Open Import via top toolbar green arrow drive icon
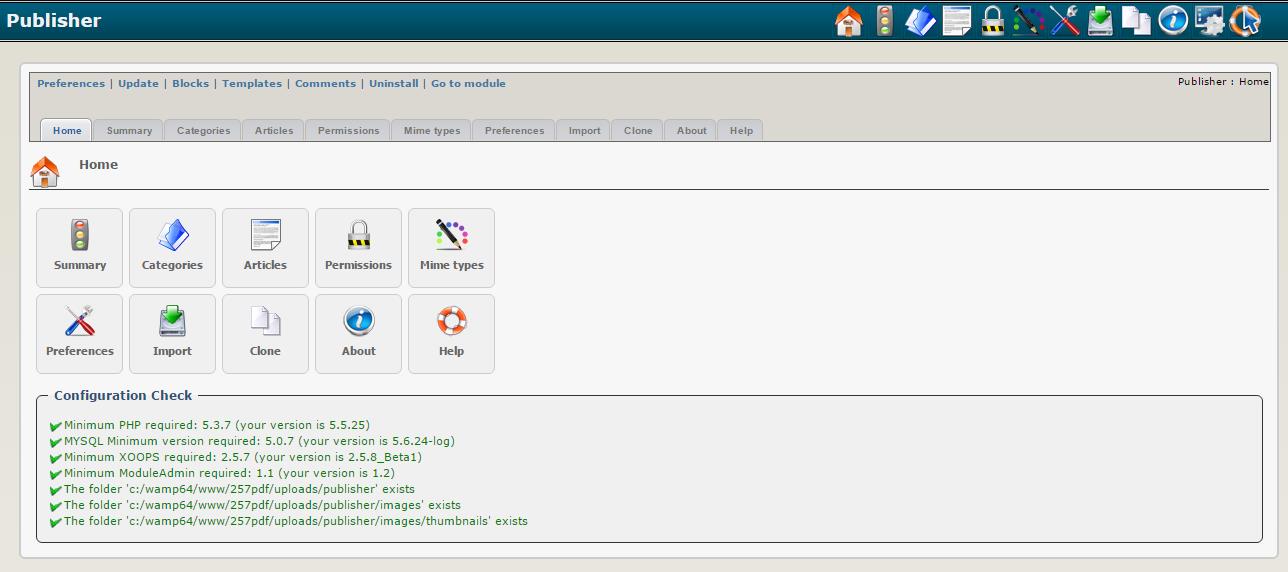The image size is (1288, 572). (x=1101, y=21)
